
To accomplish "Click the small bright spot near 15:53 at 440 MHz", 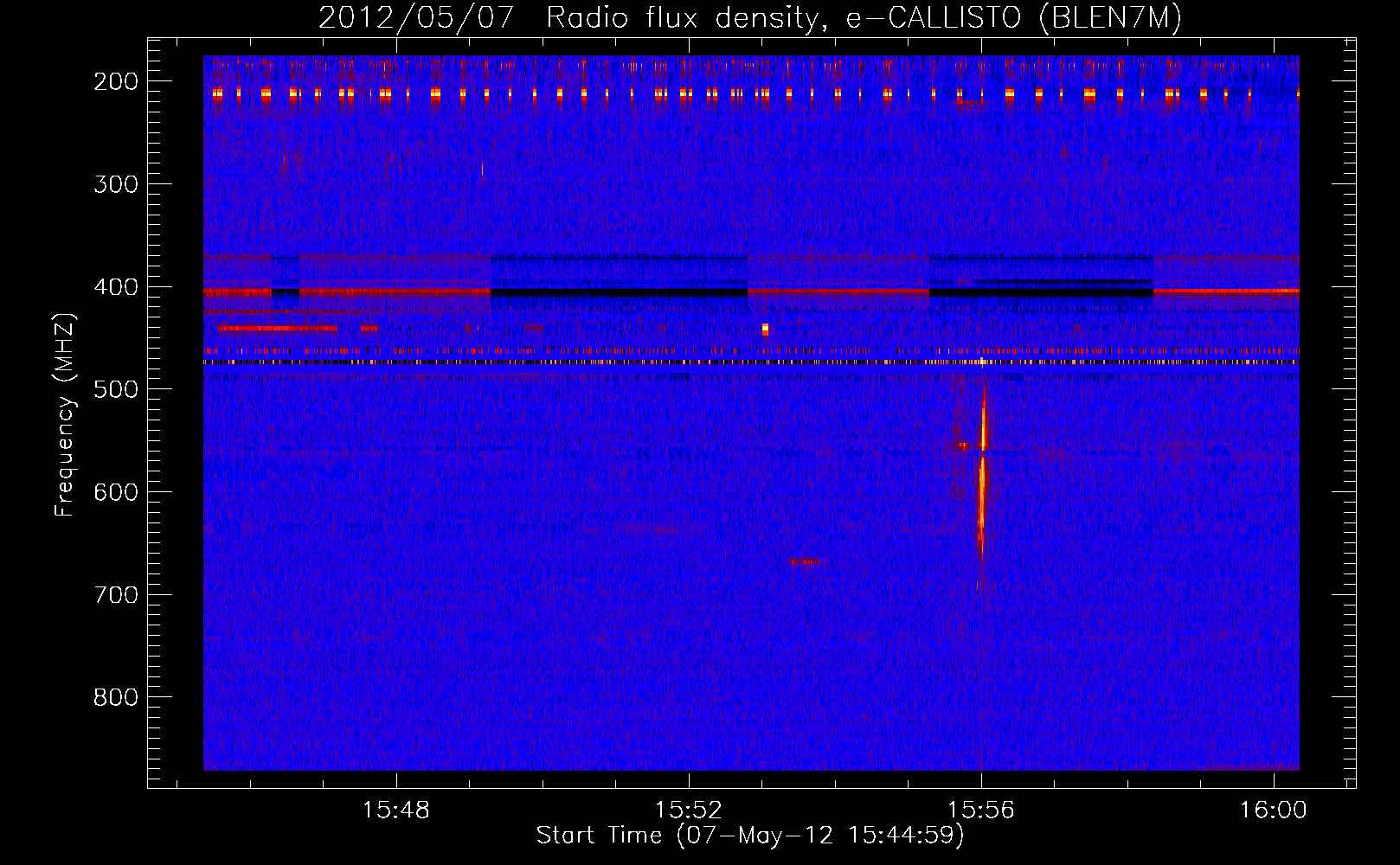I will tap(765, 330).
